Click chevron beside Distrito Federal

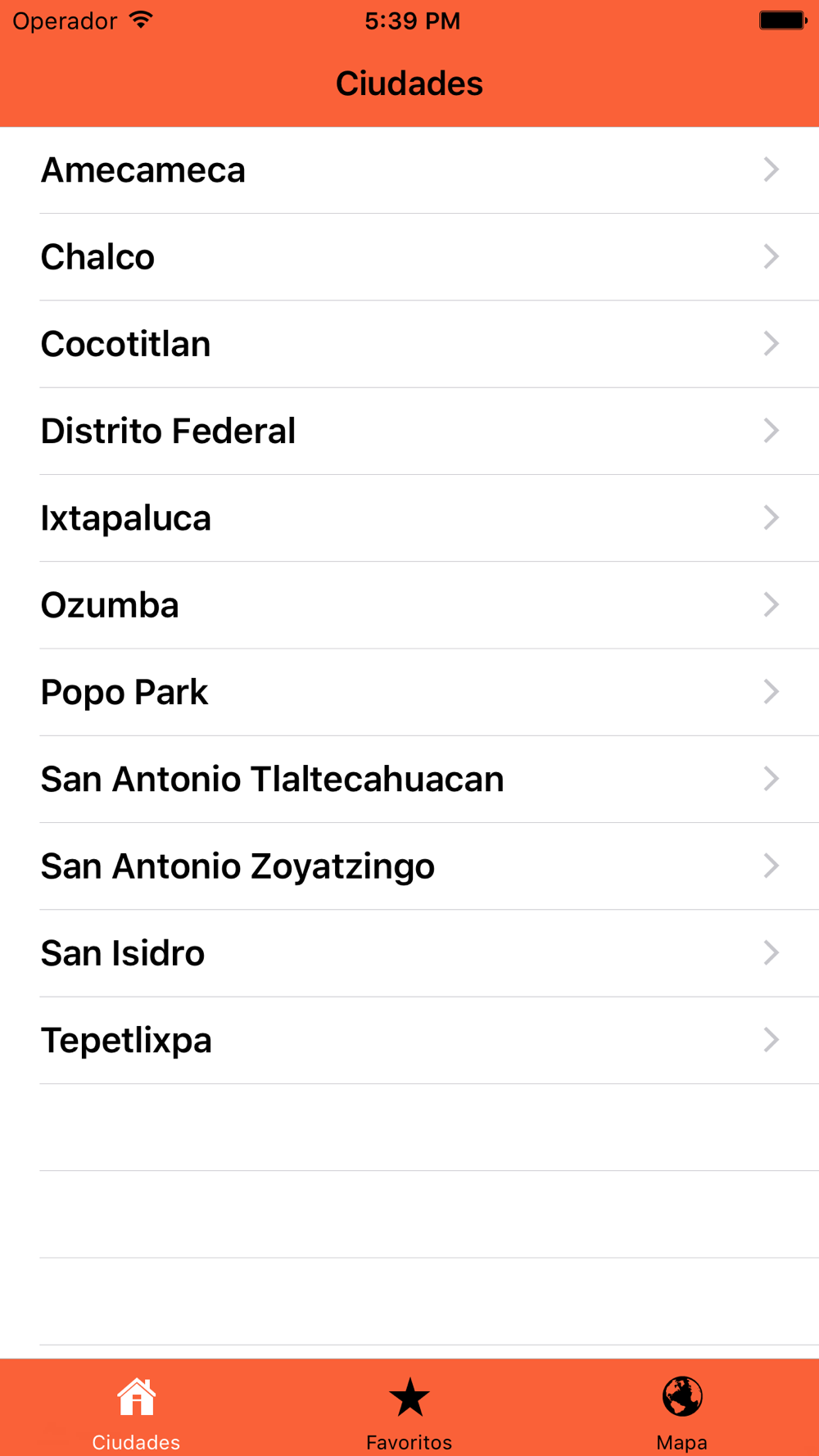[x=771, y=431]
